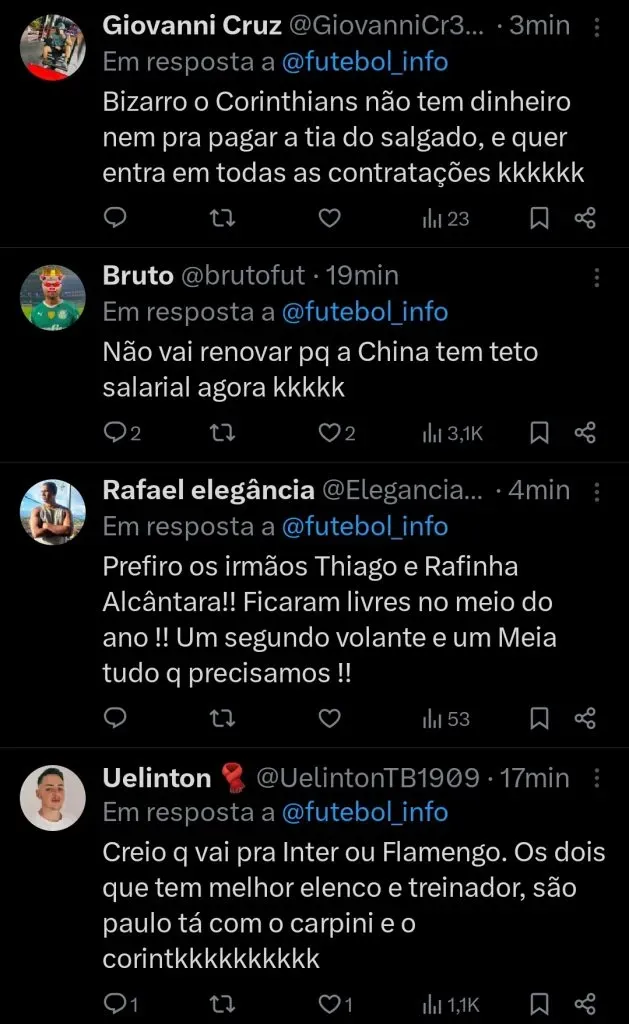View analytics for Bruto's 3,1K views

pyautogui.click(x=453, y=433)
